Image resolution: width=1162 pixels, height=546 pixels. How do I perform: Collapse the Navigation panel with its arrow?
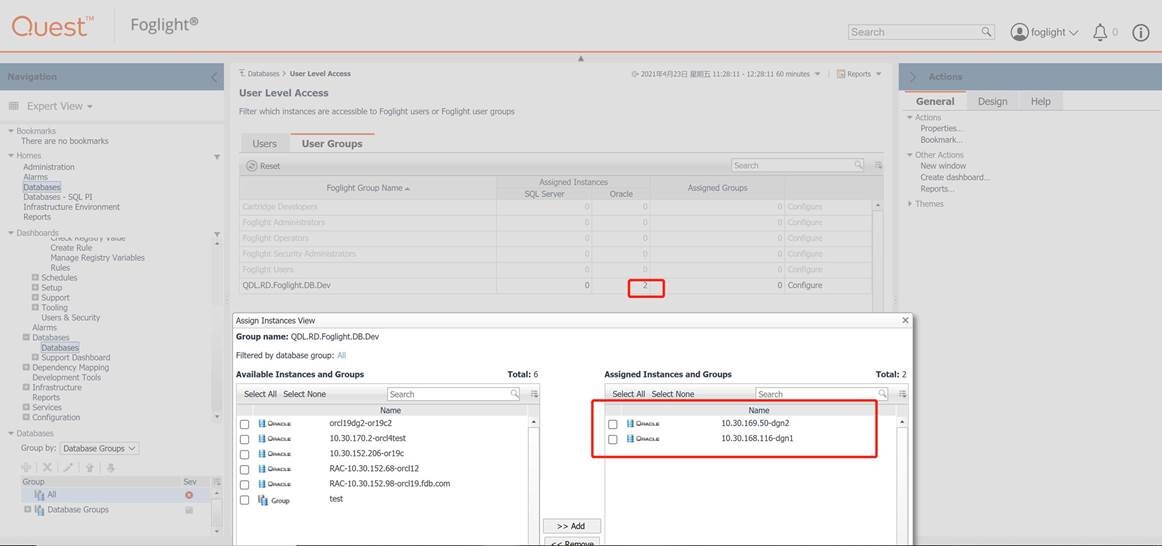point(214,77)
